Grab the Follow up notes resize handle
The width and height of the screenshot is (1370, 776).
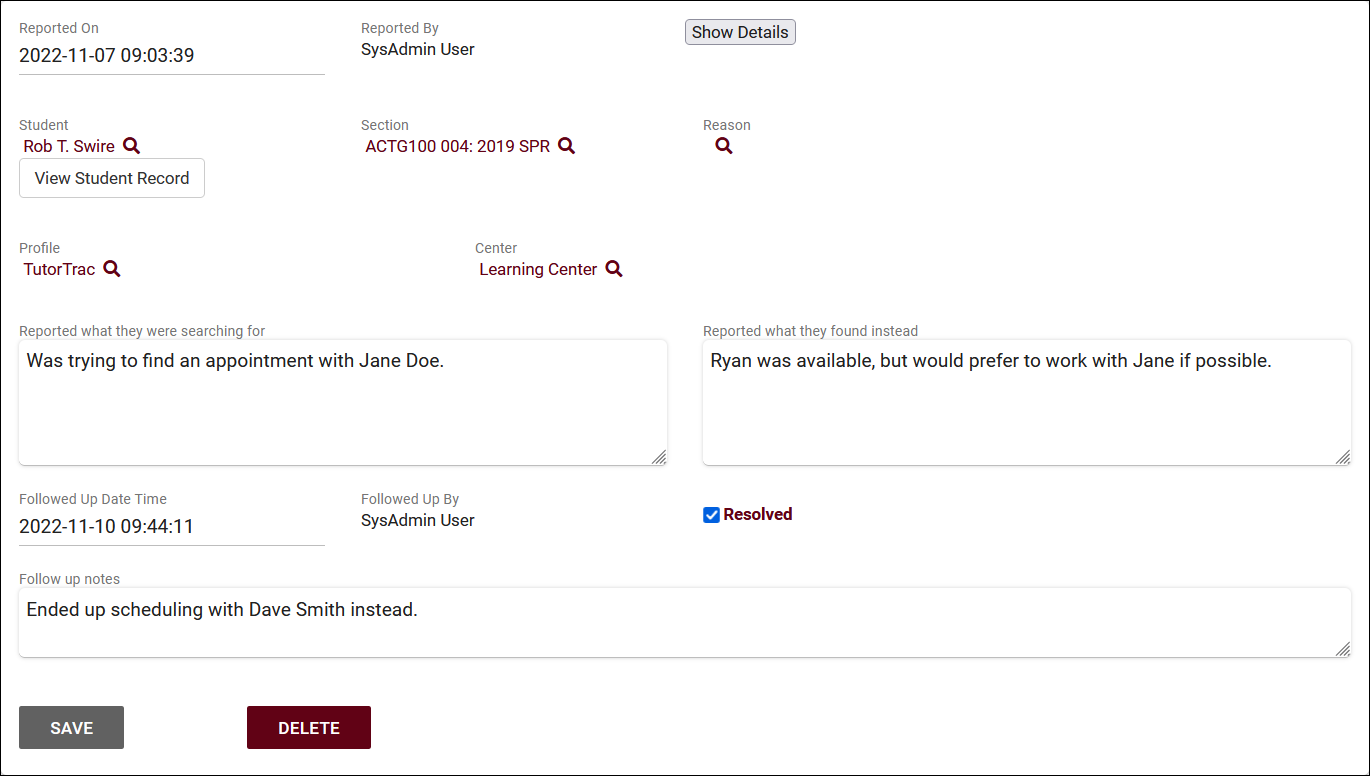(1343, 649)
